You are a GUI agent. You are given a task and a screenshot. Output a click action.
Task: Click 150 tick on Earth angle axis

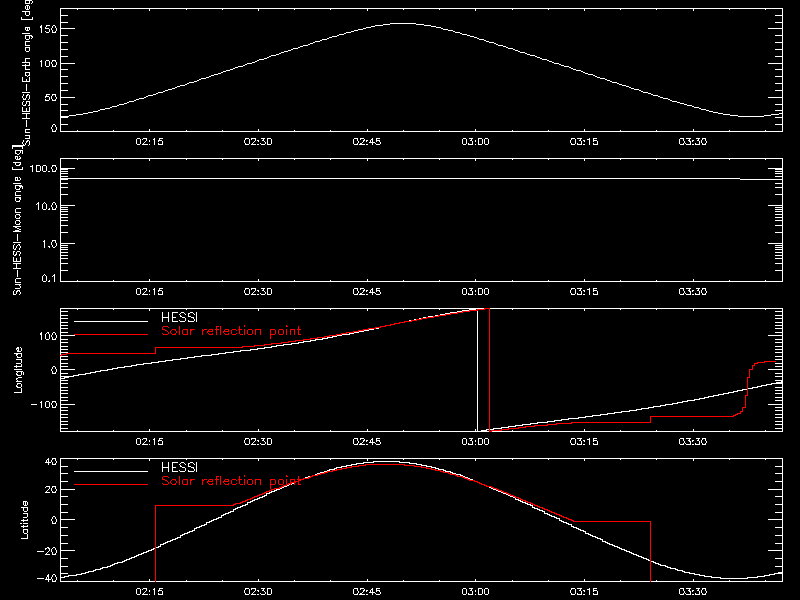[x=49, y=29]
